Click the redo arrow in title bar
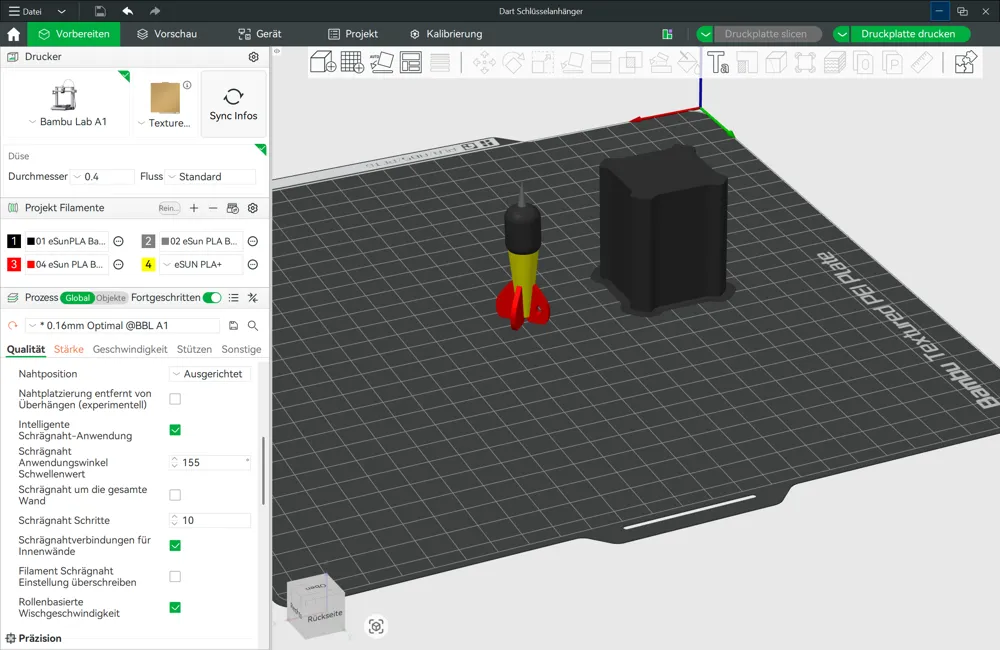 click(x=155, y=11)
